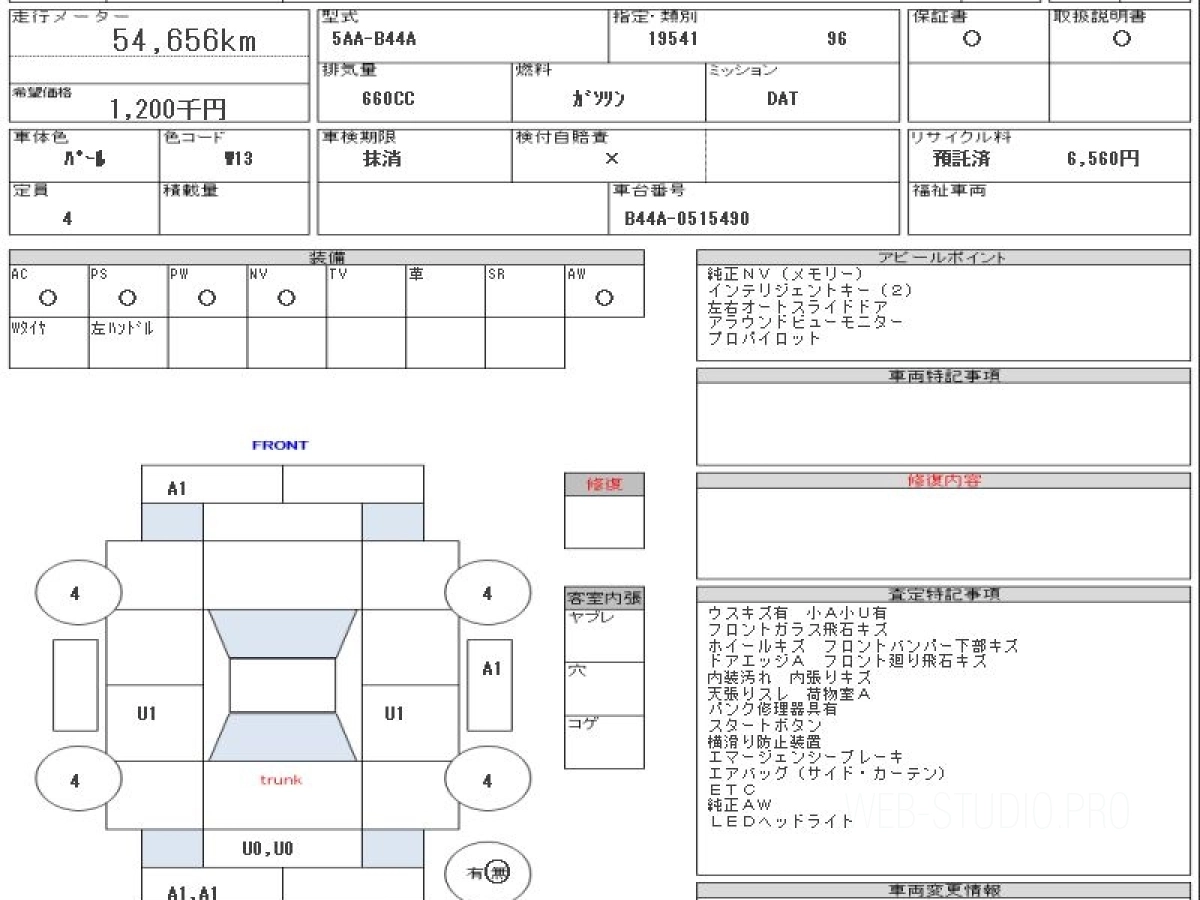Viewport: 1200px width, 900px height.
Task: Select the 左ハンドル equipment cell
Action: point(128,342)
